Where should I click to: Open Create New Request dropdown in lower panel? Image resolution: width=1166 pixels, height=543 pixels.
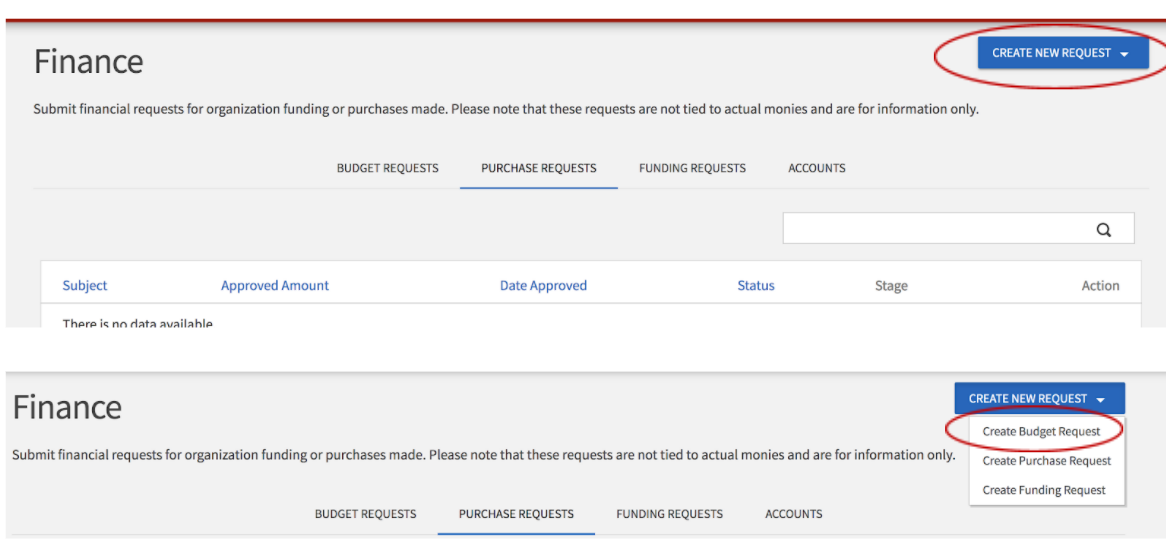pos(1038,398)
